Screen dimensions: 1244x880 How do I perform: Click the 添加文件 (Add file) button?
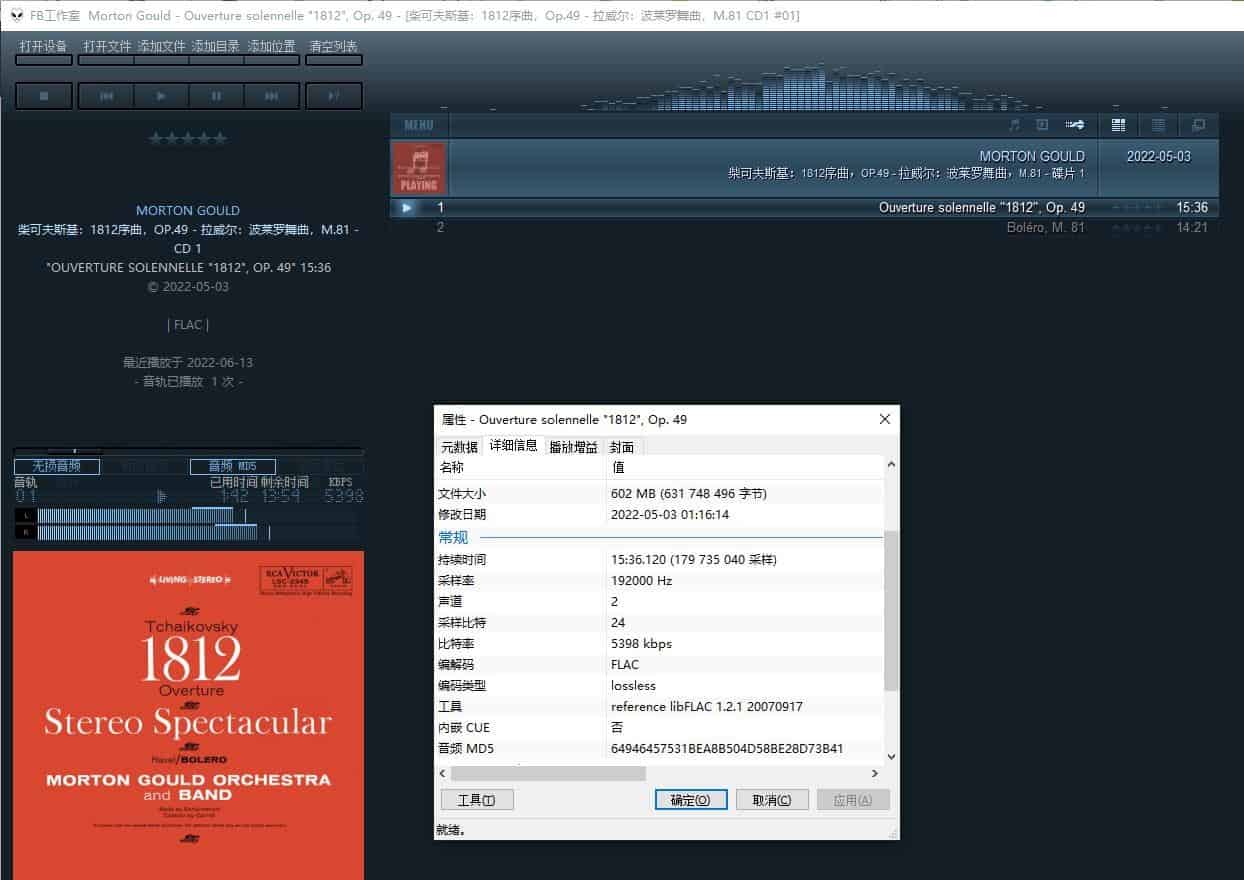[162, 51]
